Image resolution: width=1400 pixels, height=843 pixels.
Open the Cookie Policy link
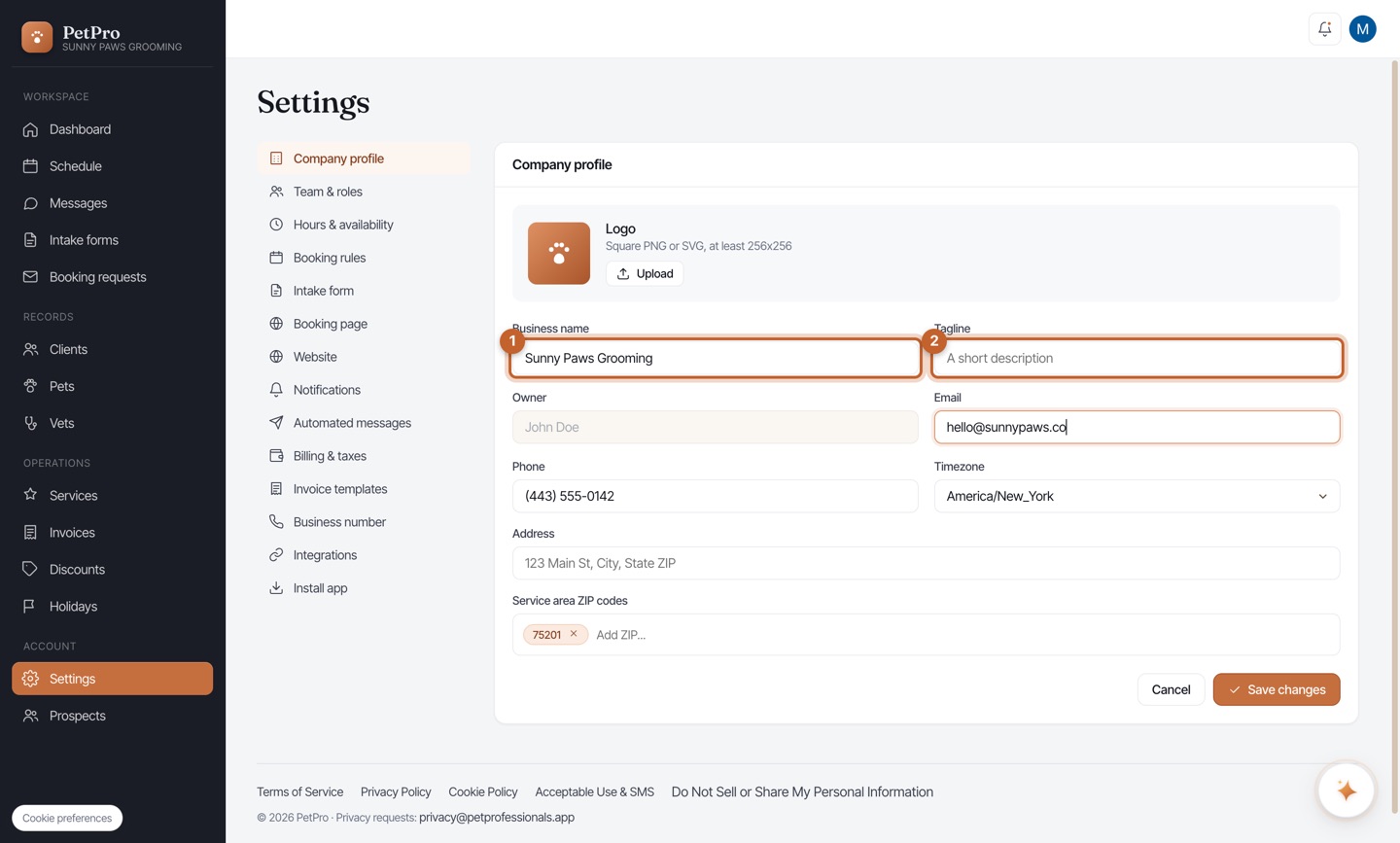pos(483,791)
